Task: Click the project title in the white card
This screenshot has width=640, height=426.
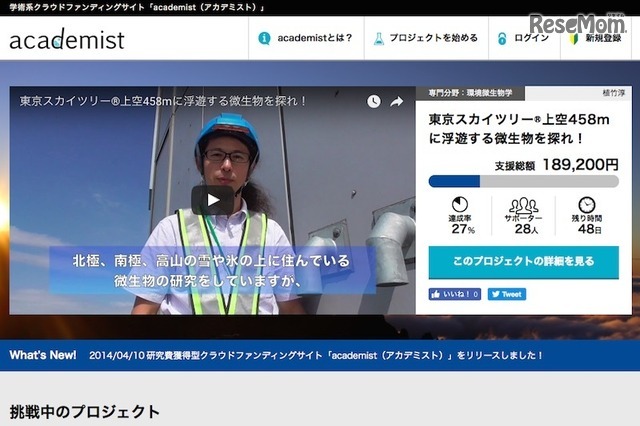Action: [x=519, y=129]
